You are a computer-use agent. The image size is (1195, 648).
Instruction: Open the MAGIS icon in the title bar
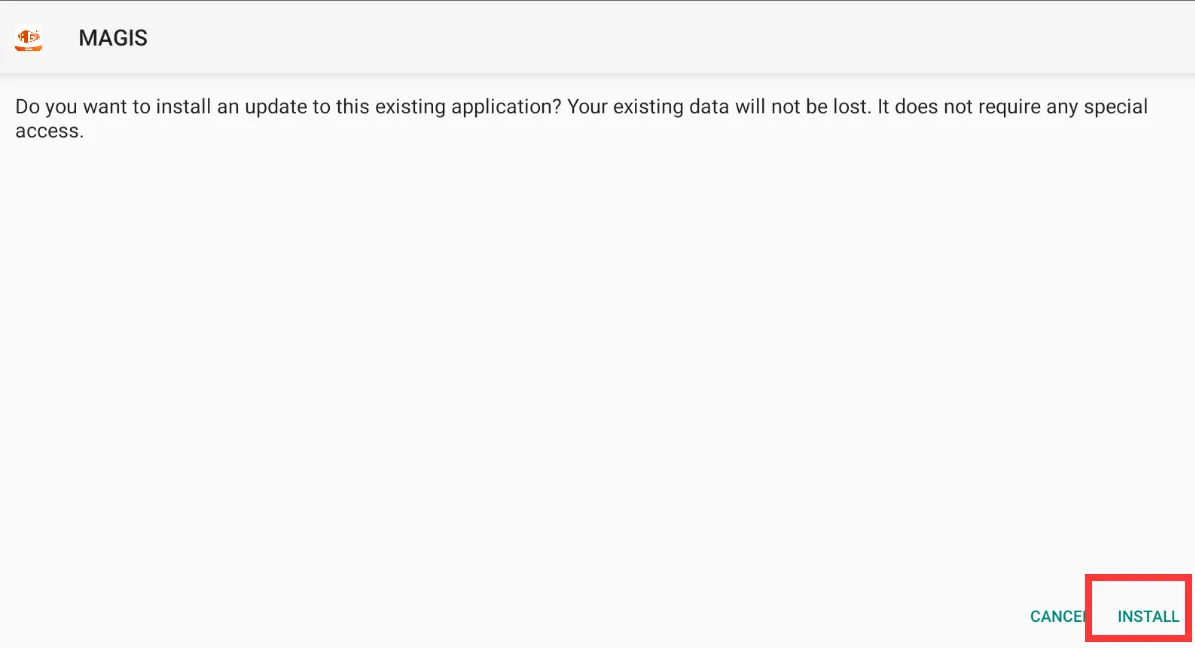coord(28,38)
